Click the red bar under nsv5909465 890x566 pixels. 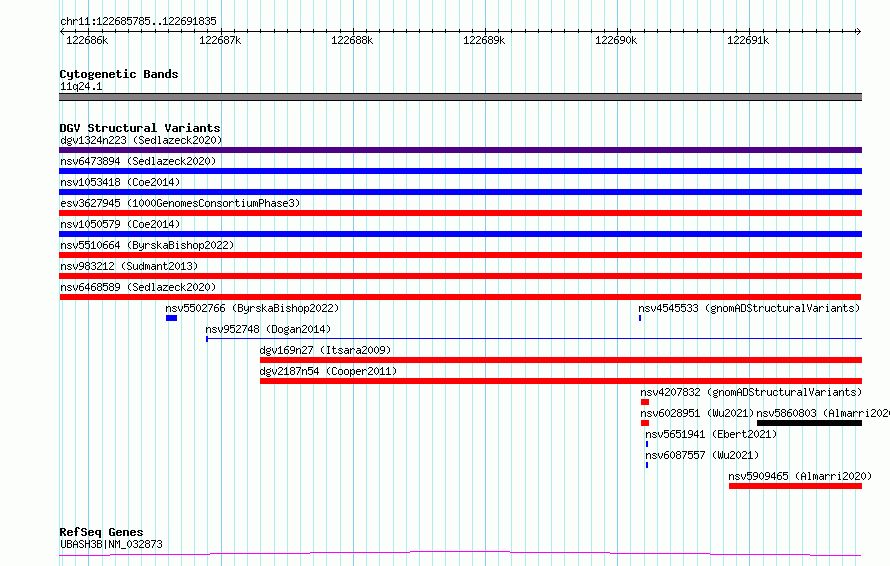click(x=795, y=486)
